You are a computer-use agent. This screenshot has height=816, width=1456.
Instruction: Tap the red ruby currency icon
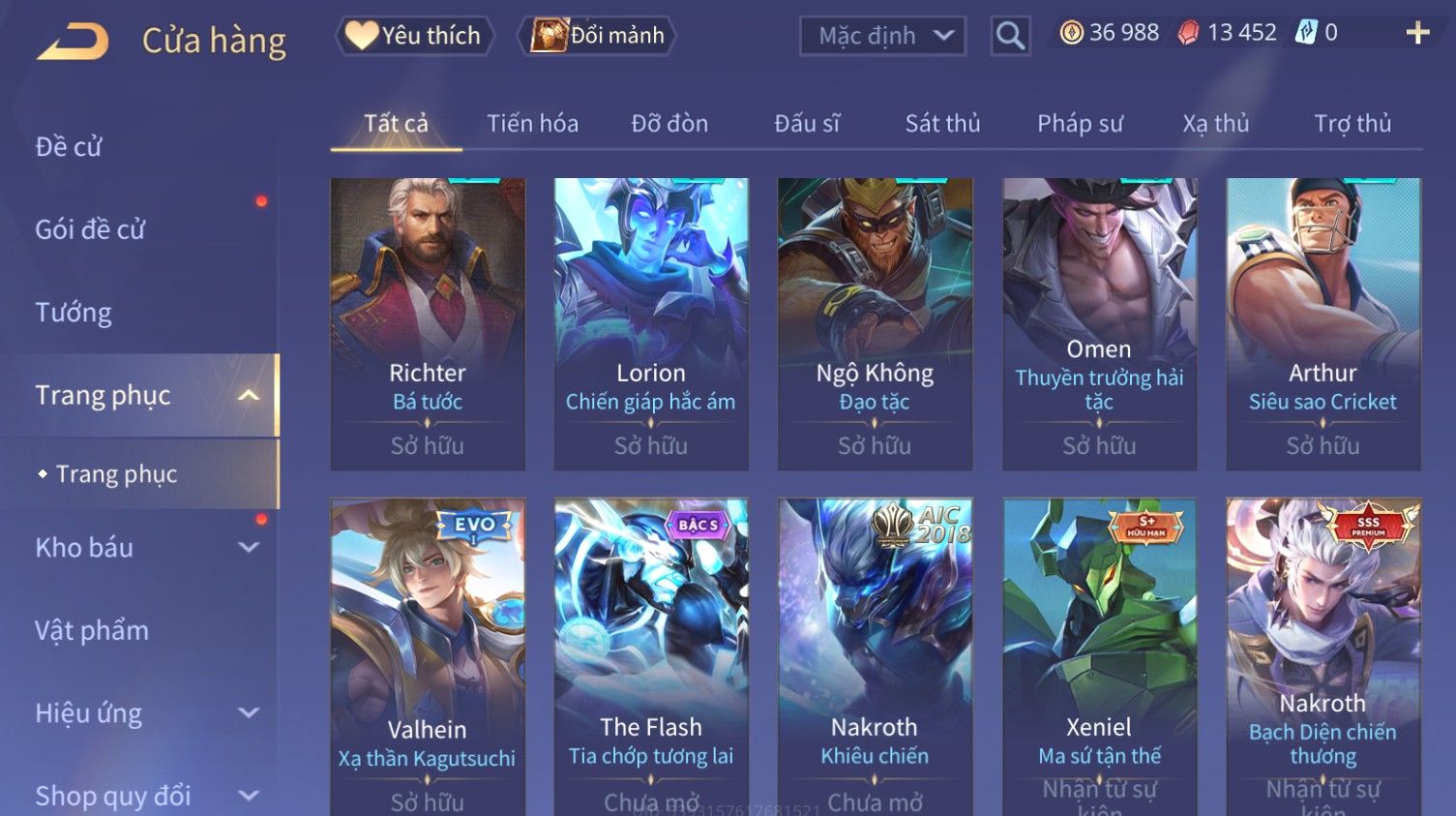pyautogui.click(x=1188, y=33)
